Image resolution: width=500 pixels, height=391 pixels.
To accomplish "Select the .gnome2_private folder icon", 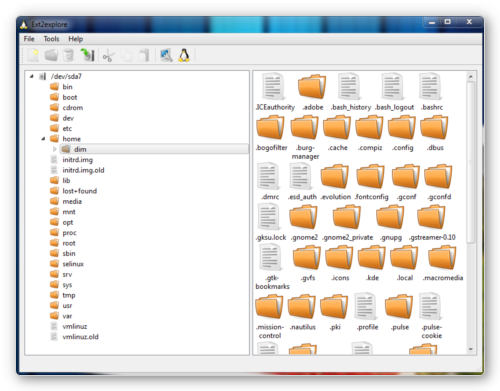I will pyautogui.click(x=347, y=217).
